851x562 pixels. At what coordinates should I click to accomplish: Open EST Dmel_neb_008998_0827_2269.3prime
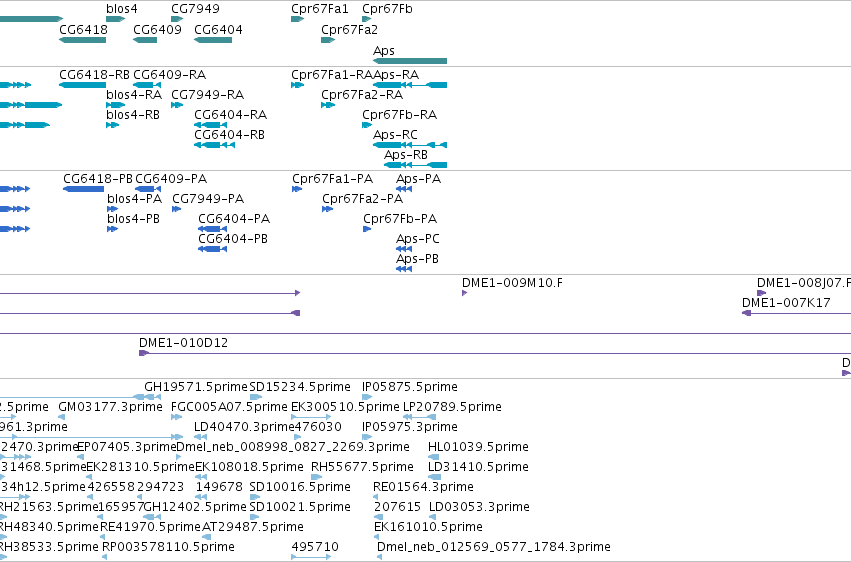(x=293, y=447)
